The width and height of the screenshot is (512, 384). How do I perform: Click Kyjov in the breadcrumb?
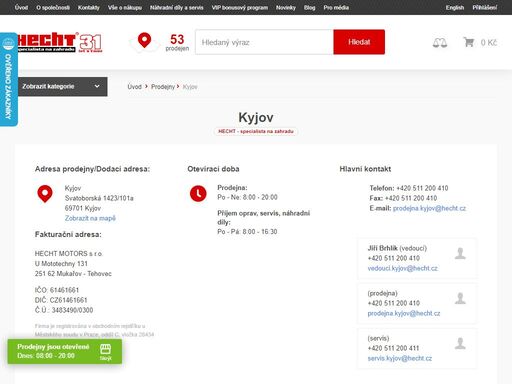tap(190, 87)
